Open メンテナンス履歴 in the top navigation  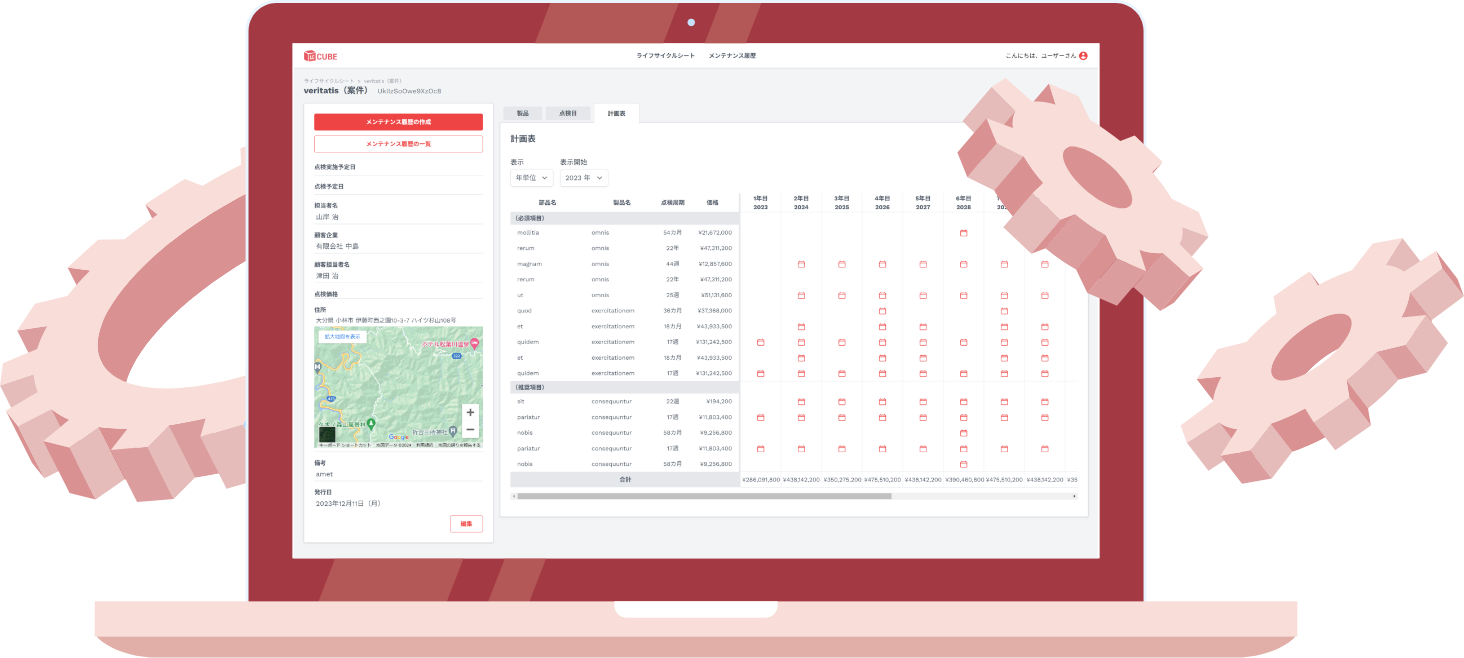click(x=732, y=56)
